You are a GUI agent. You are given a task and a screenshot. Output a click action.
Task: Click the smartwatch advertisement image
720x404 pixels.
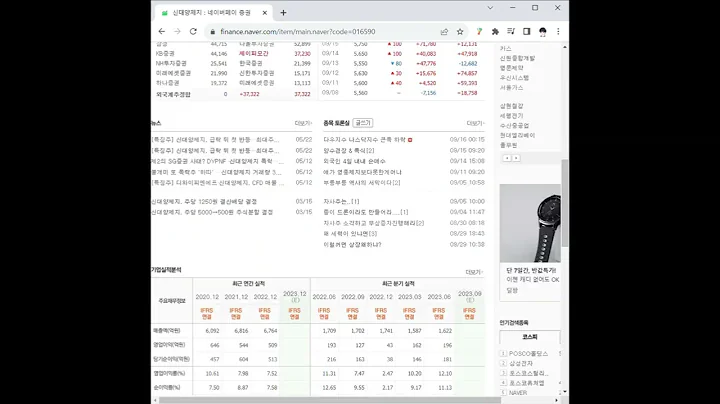(x=530, y=223)
